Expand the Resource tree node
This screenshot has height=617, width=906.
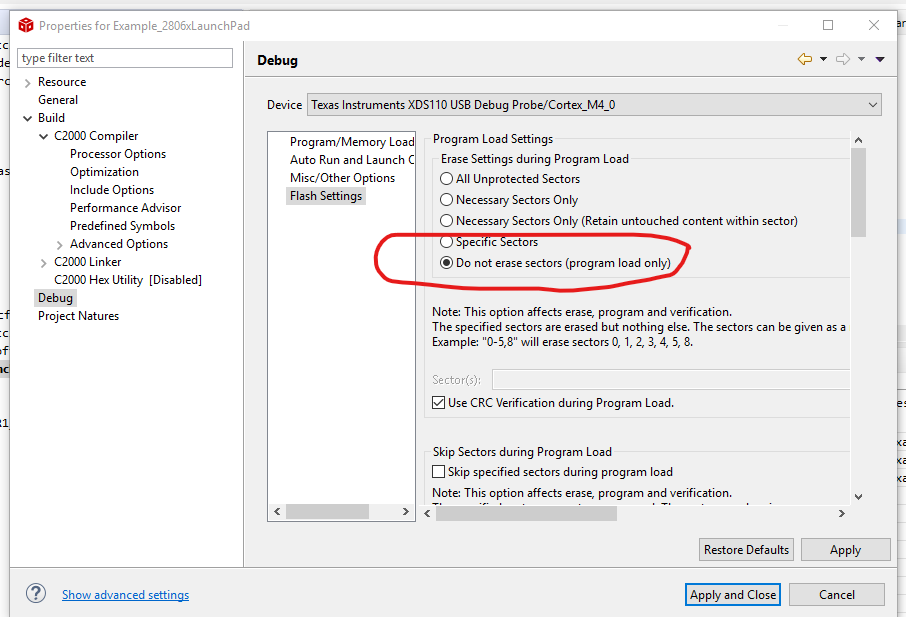click(x=27, y=82)
